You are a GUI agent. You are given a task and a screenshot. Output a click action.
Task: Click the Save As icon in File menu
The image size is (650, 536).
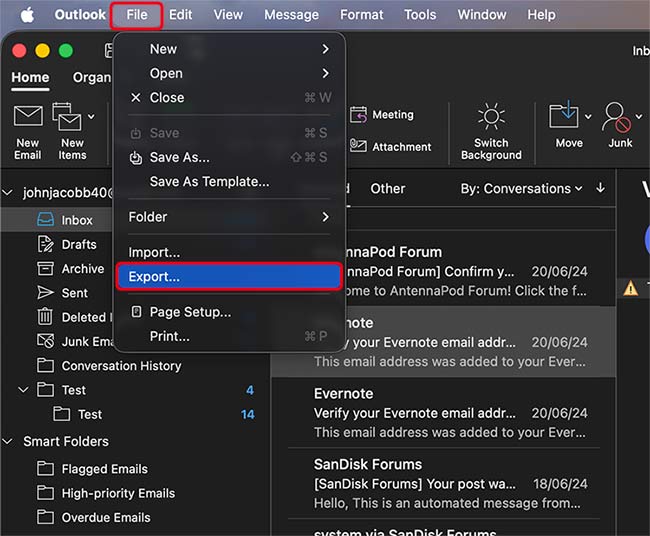pos(136,158)
